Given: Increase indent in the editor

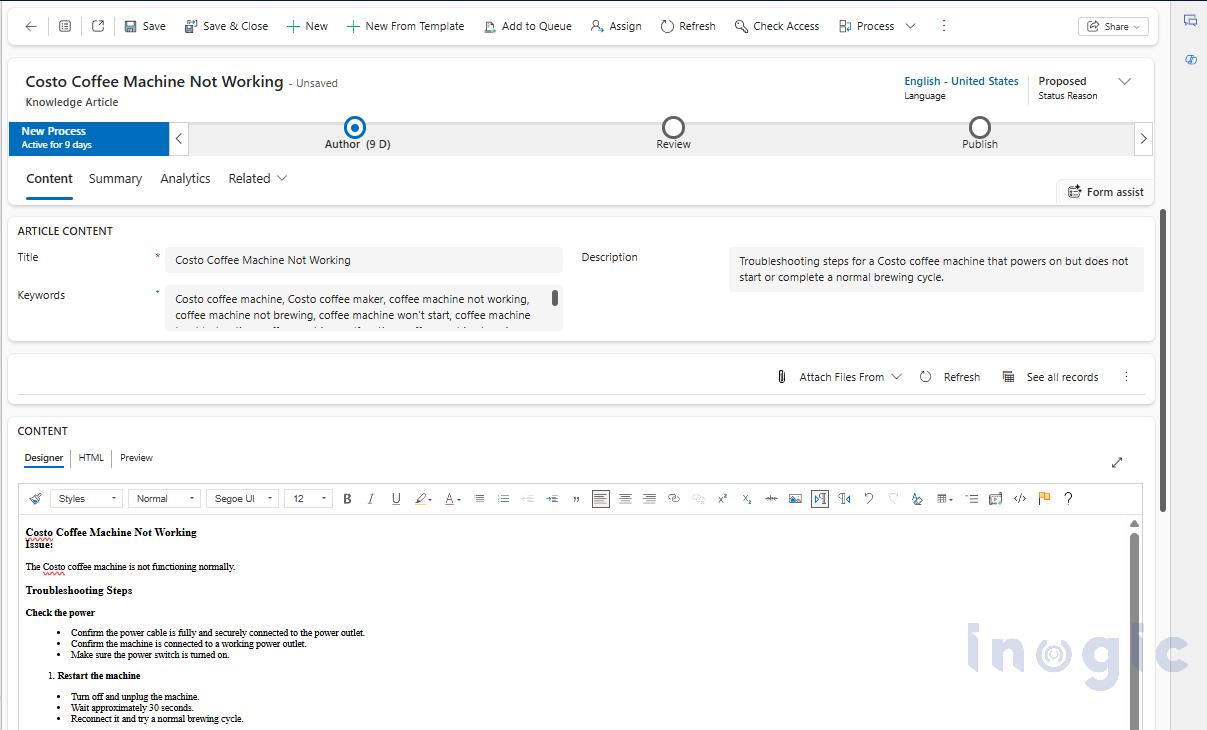Looking at the screenshot, I should click(552, 498).
